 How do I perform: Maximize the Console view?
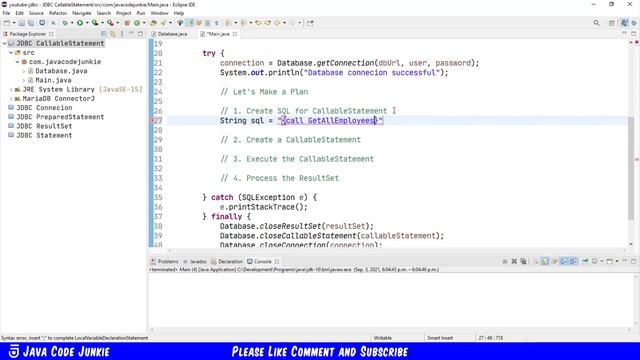tap(633, 261)
